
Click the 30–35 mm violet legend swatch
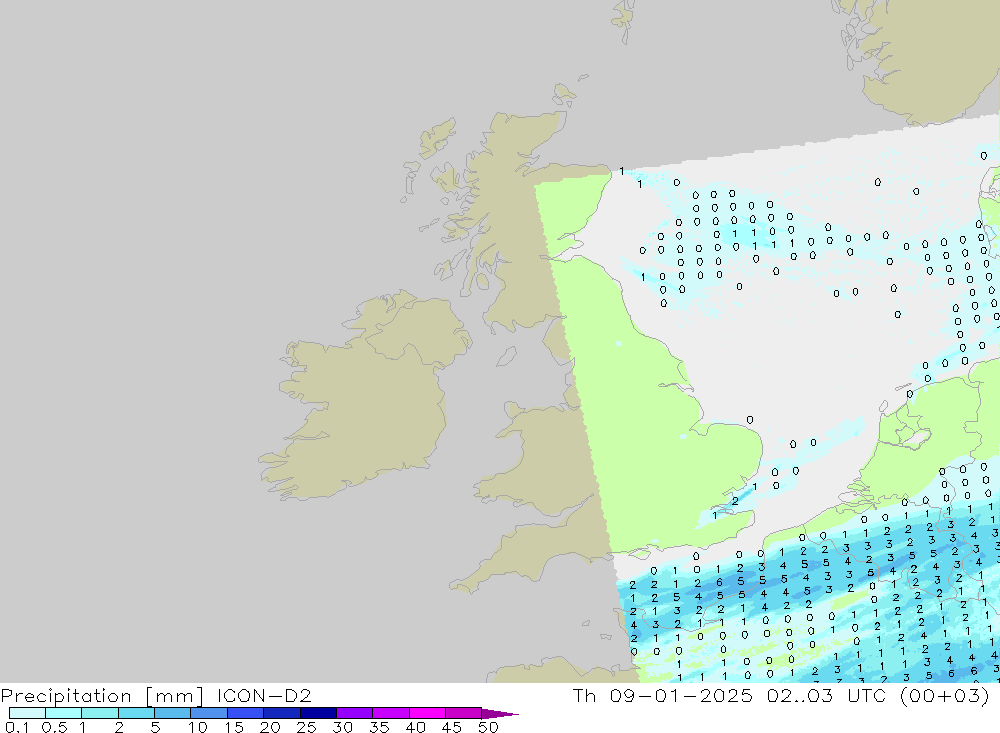(355, 713)
